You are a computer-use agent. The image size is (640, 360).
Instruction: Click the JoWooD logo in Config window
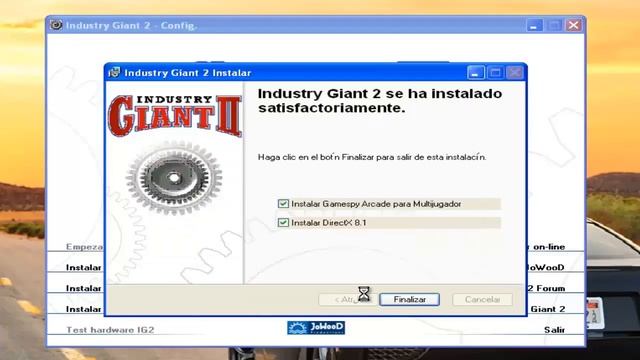[316, 327]
